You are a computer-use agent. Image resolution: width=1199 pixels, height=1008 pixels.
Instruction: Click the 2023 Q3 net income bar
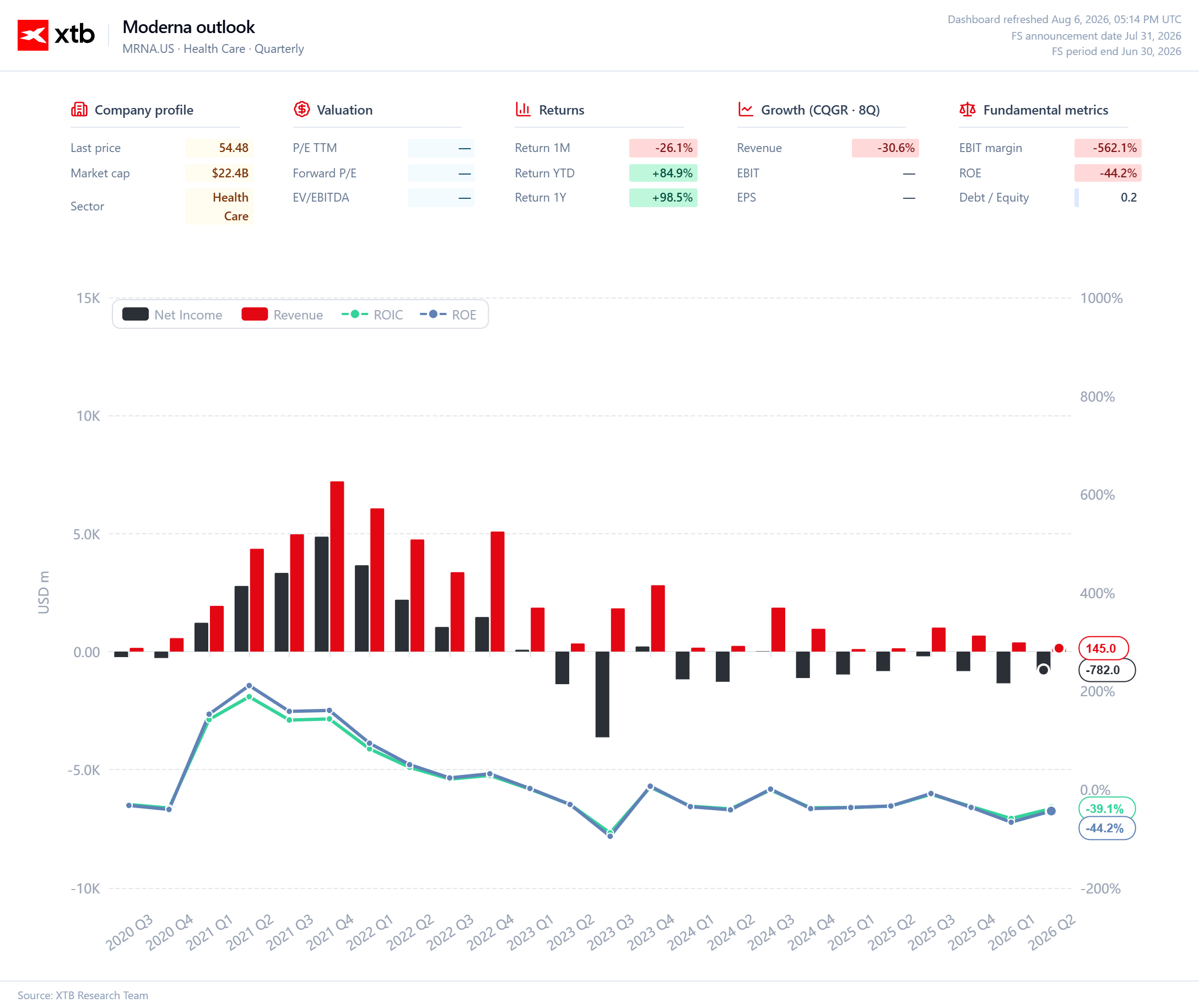tap(602, 694)
